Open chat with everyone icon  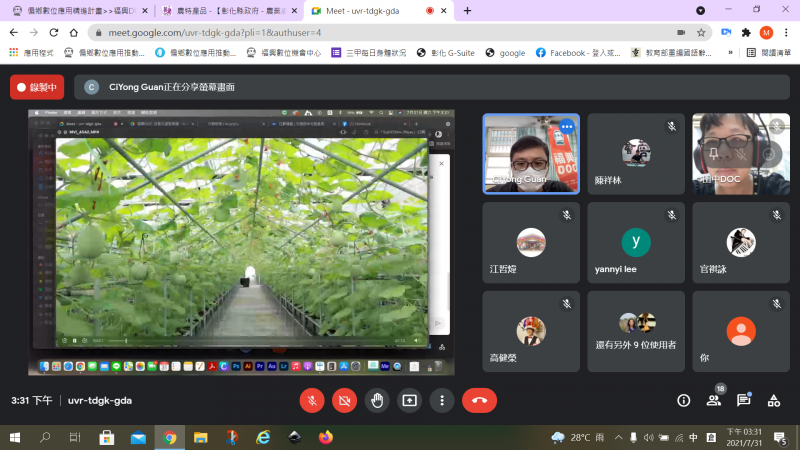coord(743,401)
